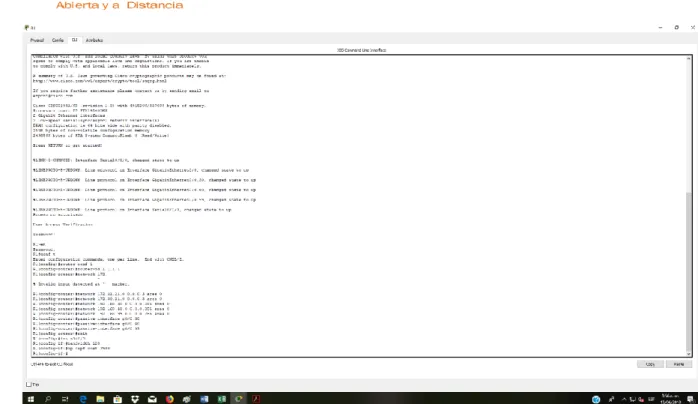Click the 'Invalid input detected' error line
This screenshot has height=404, width=698.
pyautogui.click(x=81, y=284)
